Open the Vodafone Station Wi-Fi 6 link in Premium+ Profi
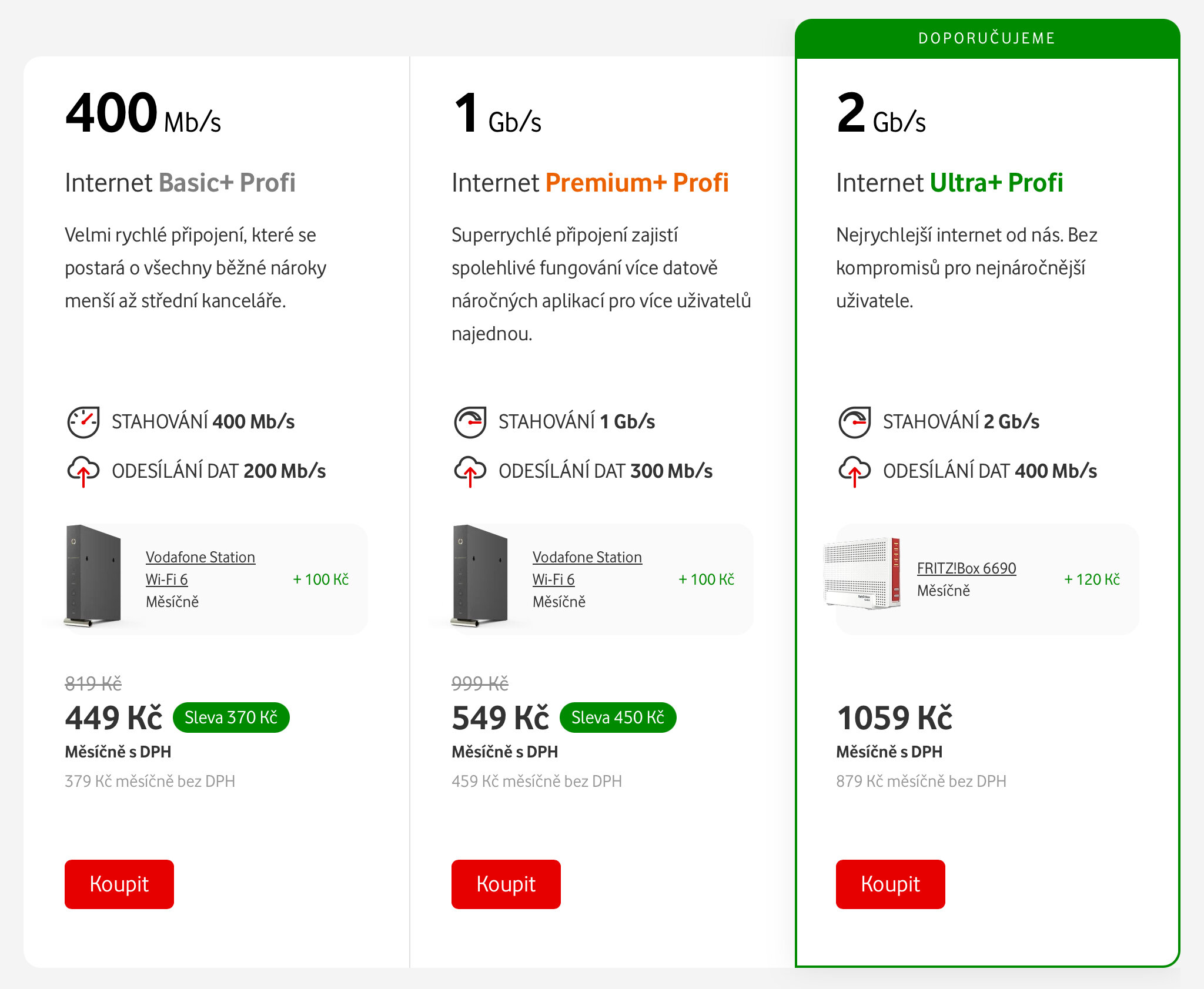This screenshot has width=1204, height=989. [587, 568]
